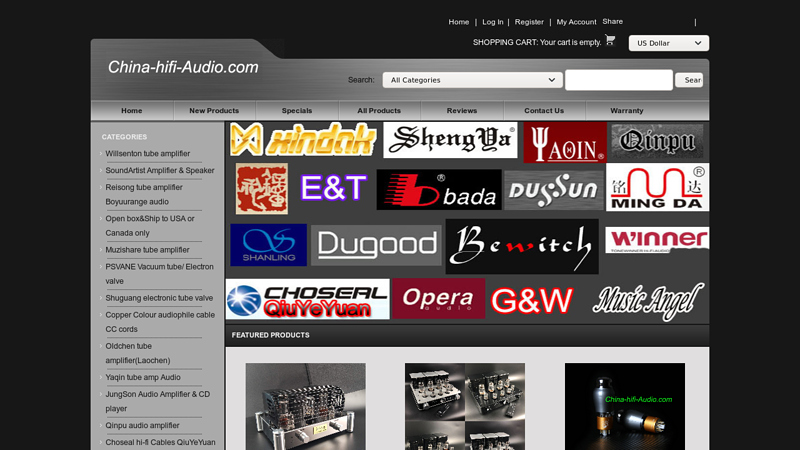Open the Specials tab
Screen dimensions: 800x450
(x=296, y=111)
